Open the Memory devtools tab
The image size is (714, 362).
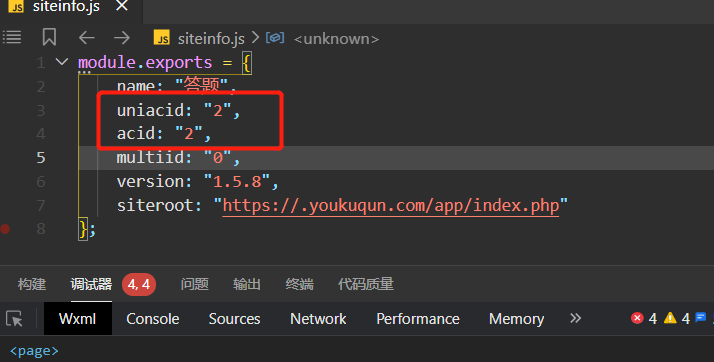pyautogui.click(x=516, y=319)
